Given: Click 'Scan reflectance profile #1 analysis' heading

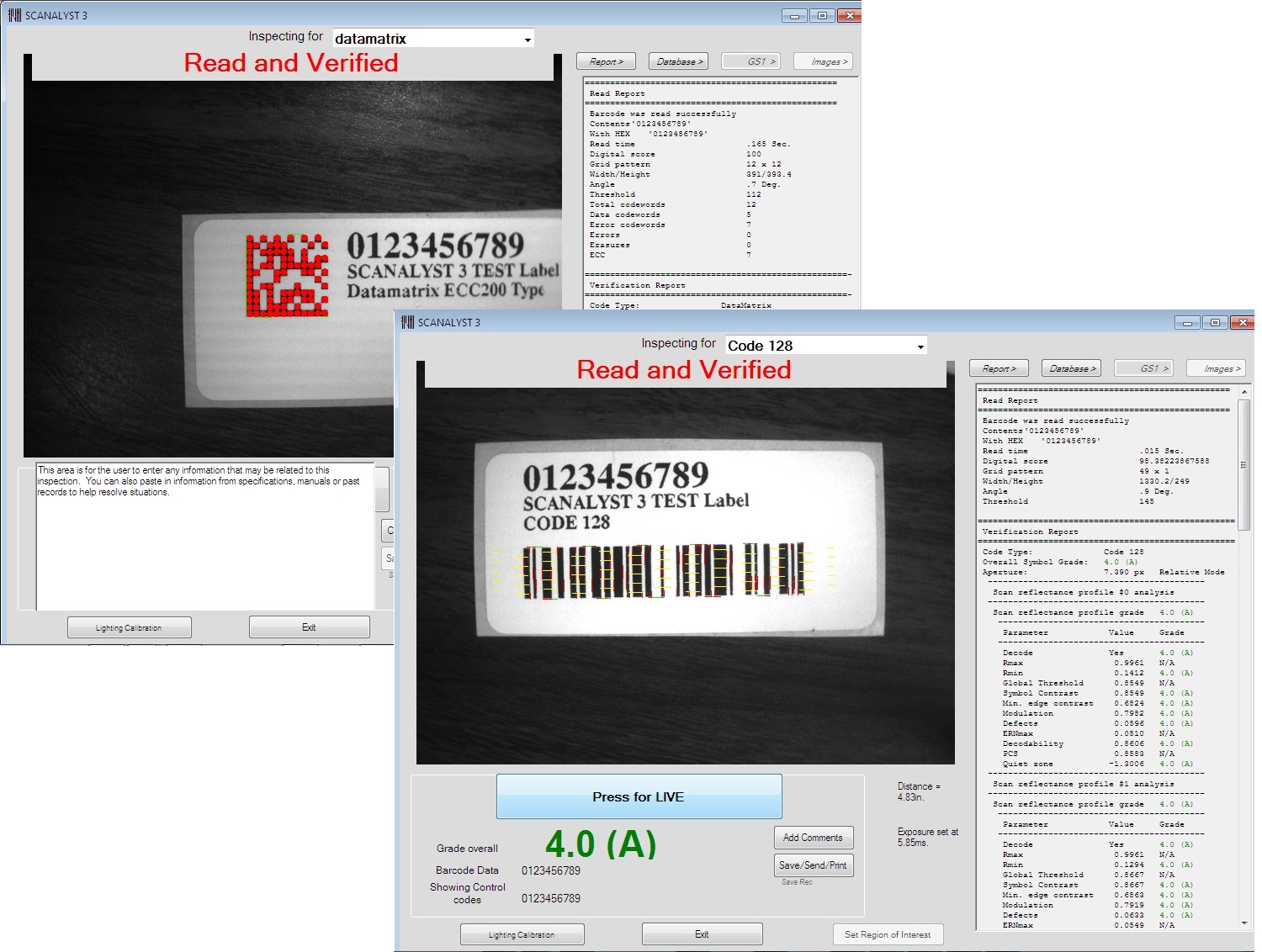Looking at the screenshot, I should [x=1083, y=784].
